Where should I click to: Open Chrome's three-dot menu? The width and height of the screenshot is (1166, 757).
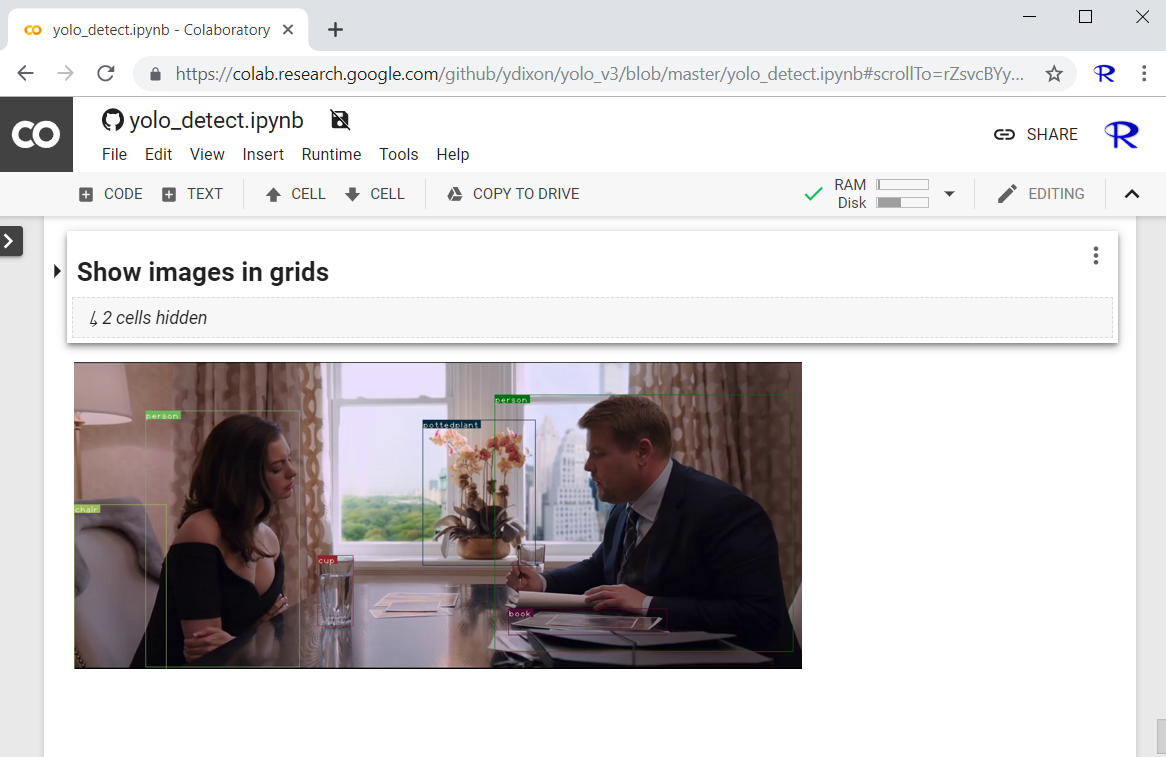pyautogui.click(x=1144, y=74)
